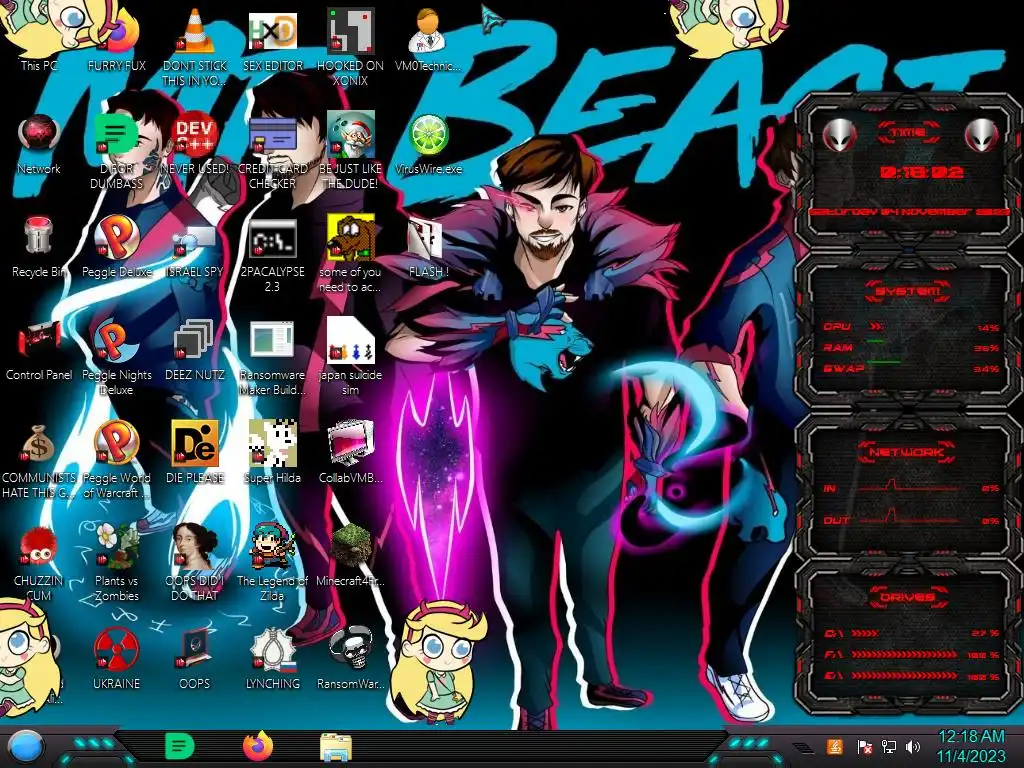Viewport: 1024px width, 768px height.
Task: Open the Action Center flag tray icon
Action: click(x=864, y=747)
